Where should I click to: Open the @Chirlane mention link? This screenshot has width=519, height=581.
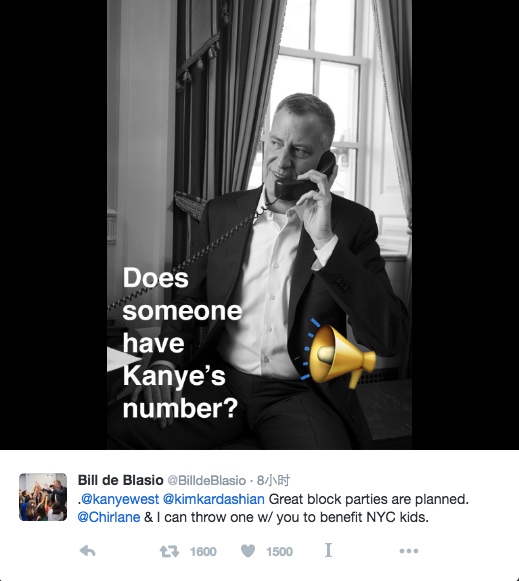click(109, 517)
